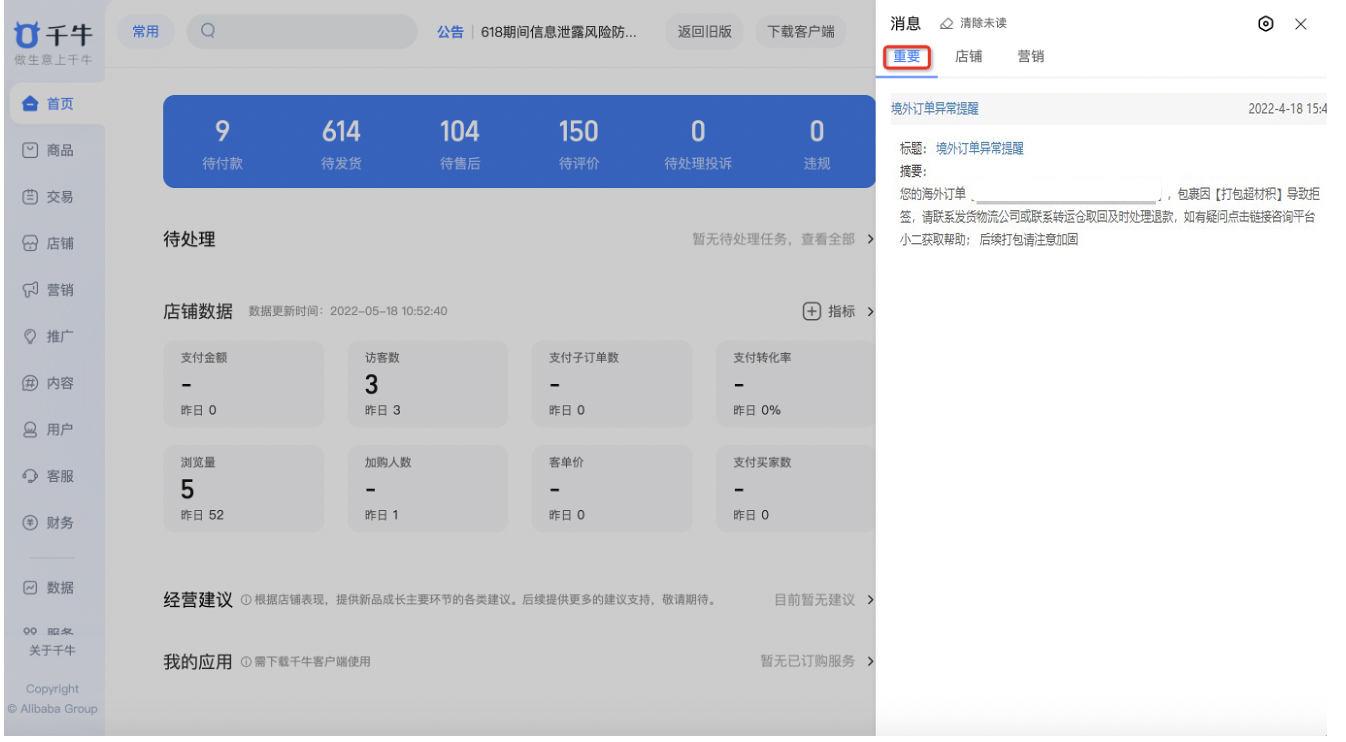The height and width of the screenshot is (742, 1346).
Task: Select the 访客数 data card
Action: (x=428, y=384)
